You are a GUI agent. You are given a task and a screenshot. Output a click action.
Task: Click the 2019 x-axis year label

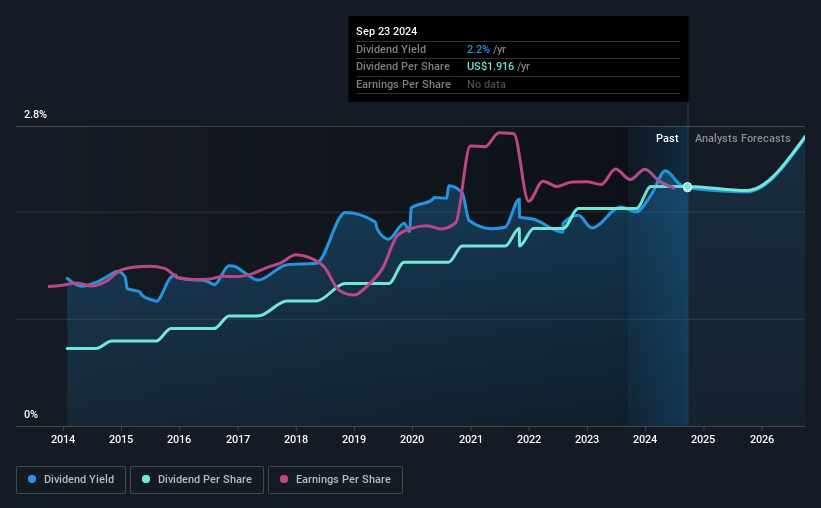(x=354, y=439)
